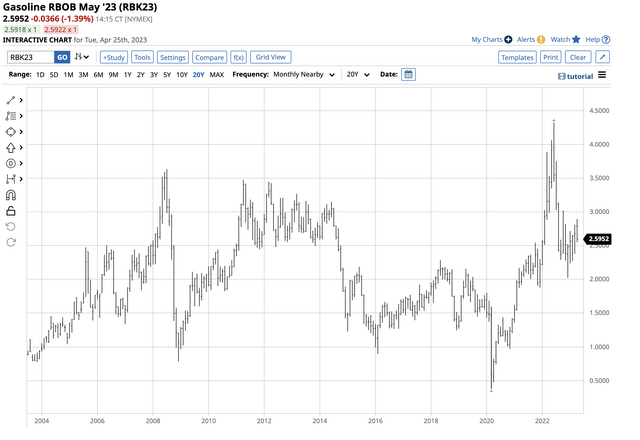Select the 2Y range
The height and width of the screenshot is (440, 640).
tap(140, 75)
